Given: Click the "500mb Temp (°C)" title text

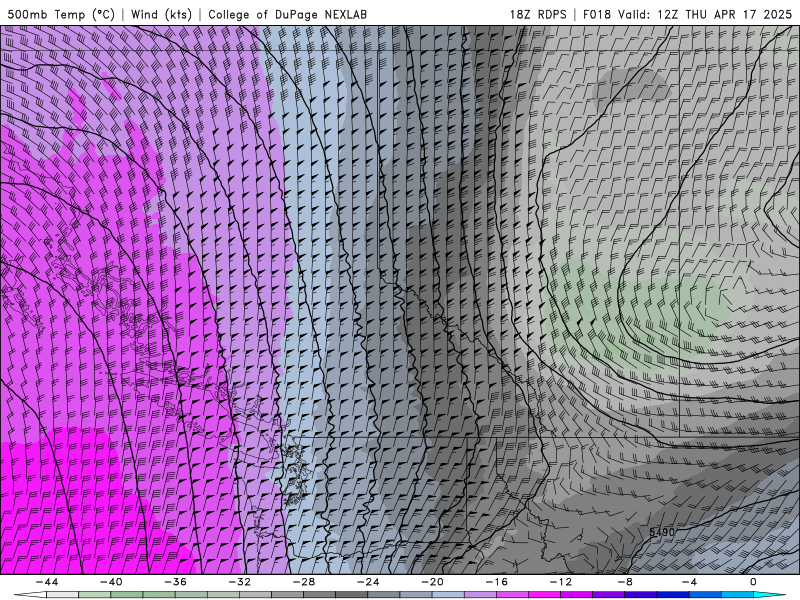Looking at the screenshot, I should pyautogui.click(x=61, y=14).
